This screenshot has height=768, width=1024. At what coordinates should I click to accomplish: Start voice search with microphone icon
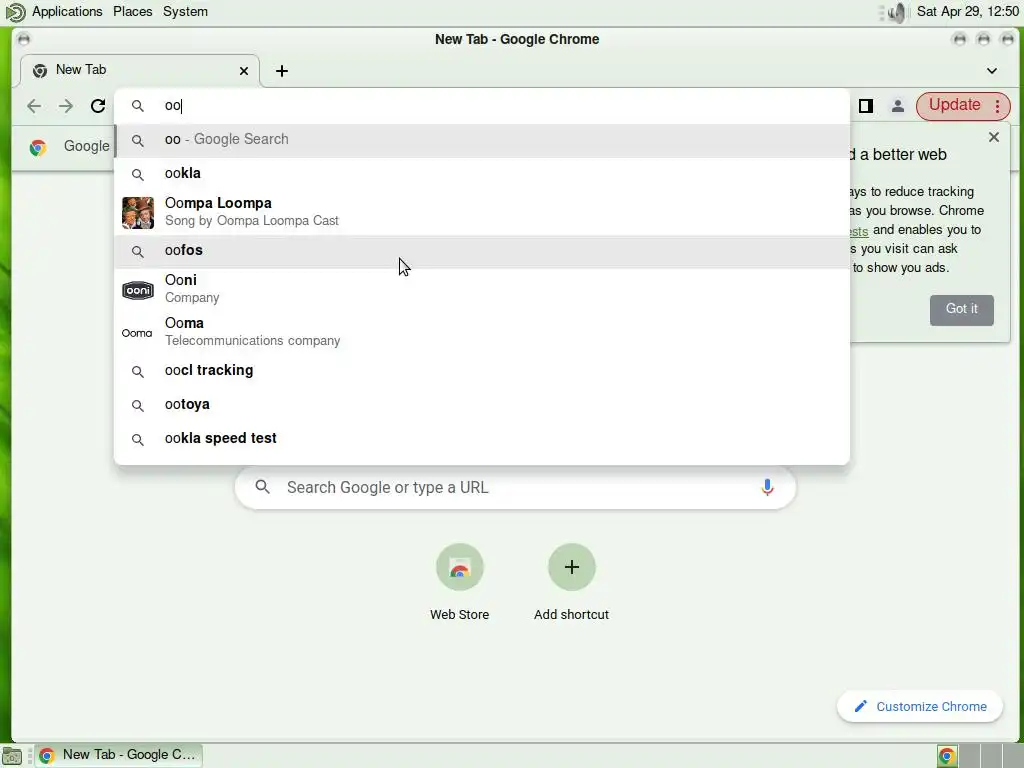[x=767, y=487]
